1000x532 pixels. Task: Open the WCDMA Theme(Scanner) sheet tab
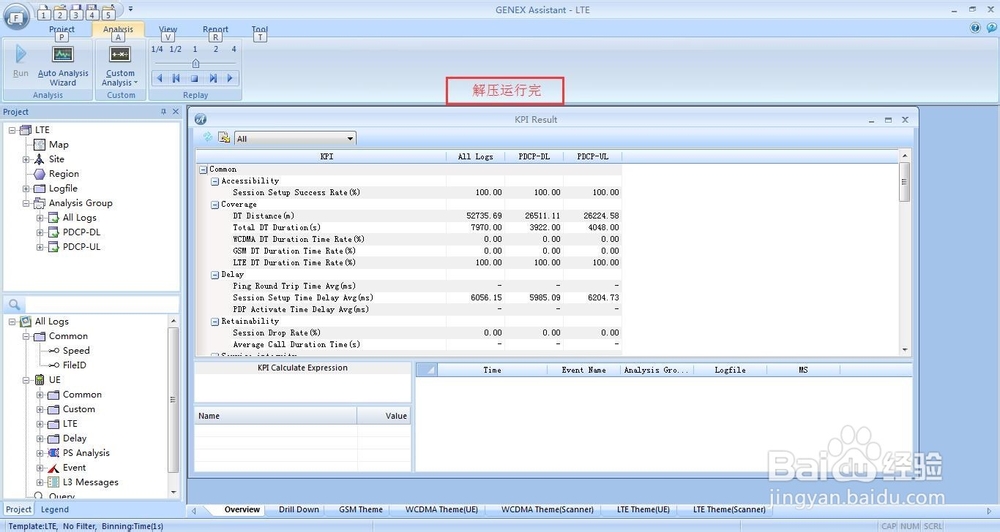(x=547, y=510)
